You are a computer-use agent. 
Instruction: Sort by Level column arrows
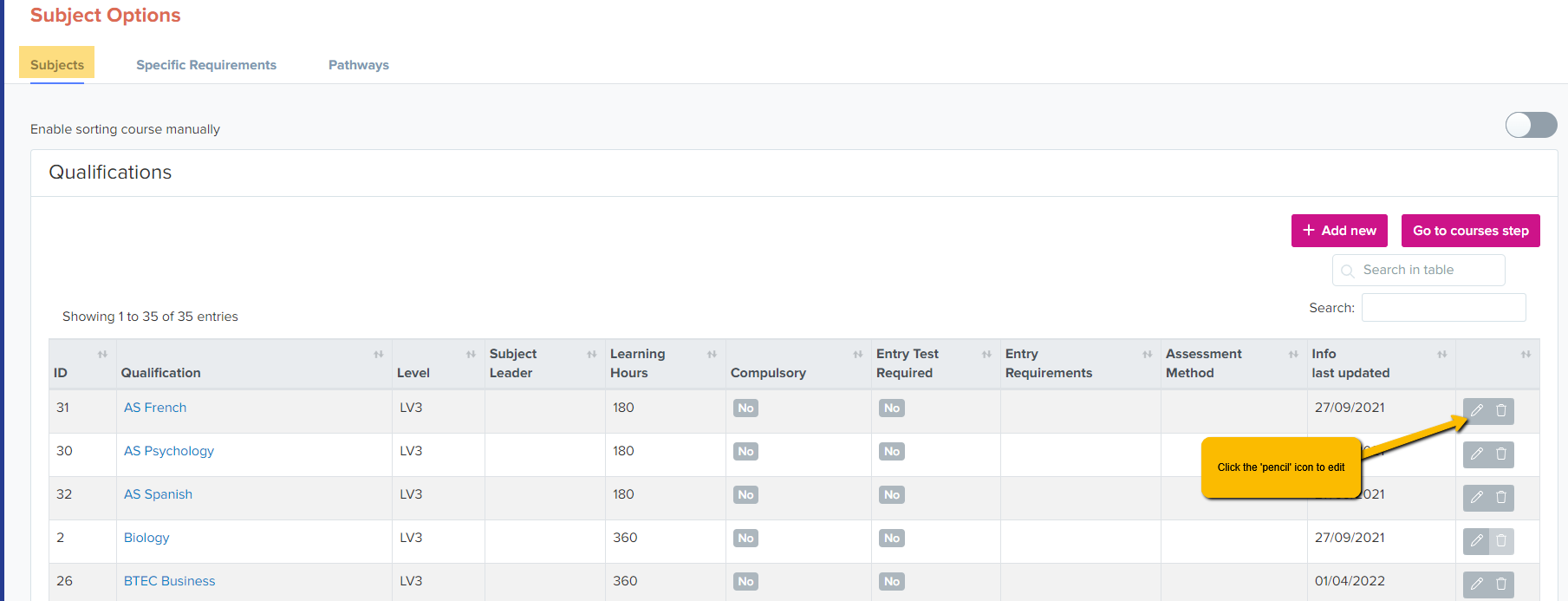pyautogui.click(x=472, y=354)
